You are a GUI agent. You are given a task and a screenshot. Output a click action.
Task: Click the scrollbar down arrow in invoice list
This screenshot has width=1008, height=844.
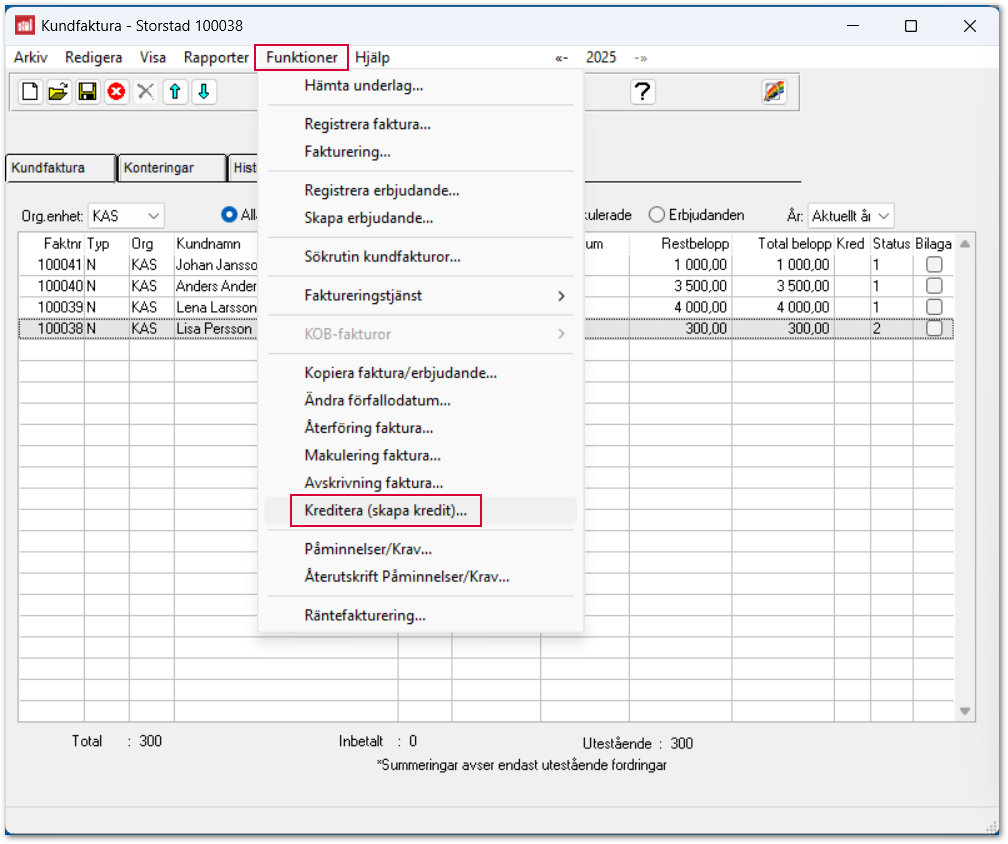pyautogui.click(x=965, y=711)
